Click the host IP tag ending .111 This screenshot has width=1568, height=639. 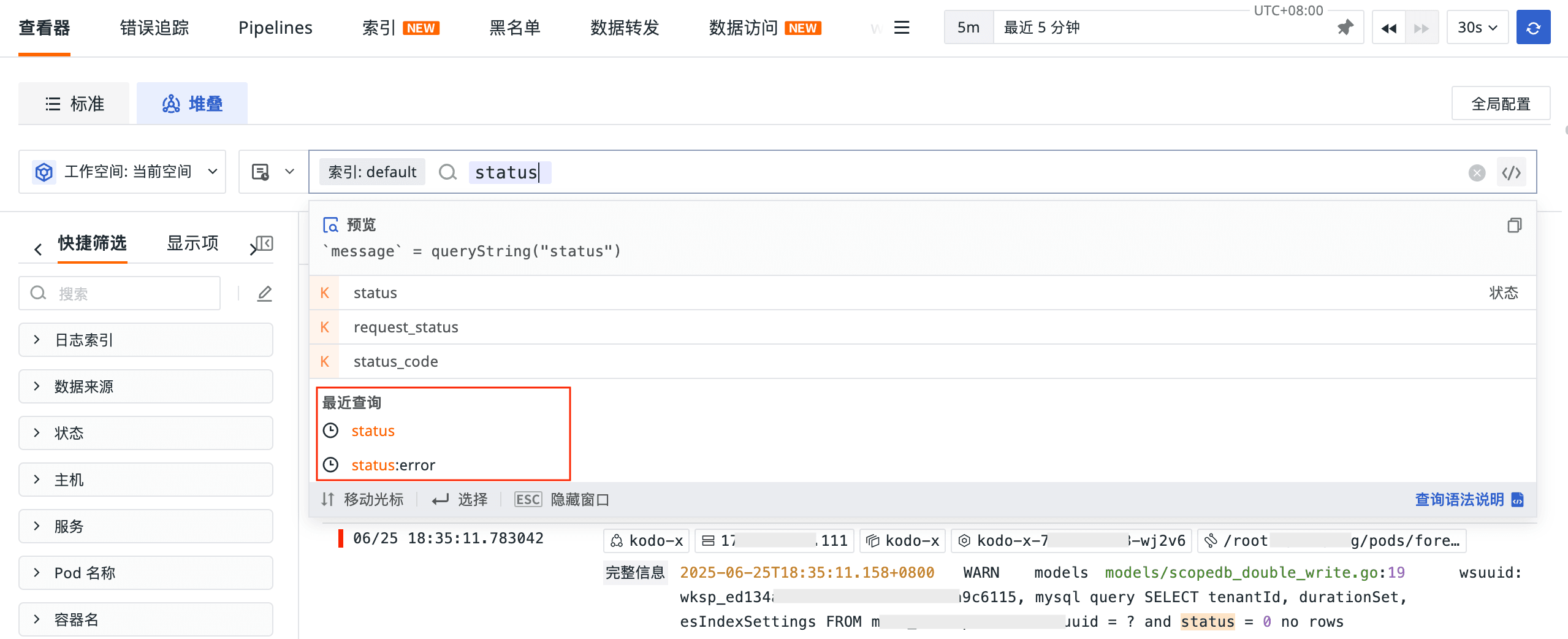coord(774,540)
